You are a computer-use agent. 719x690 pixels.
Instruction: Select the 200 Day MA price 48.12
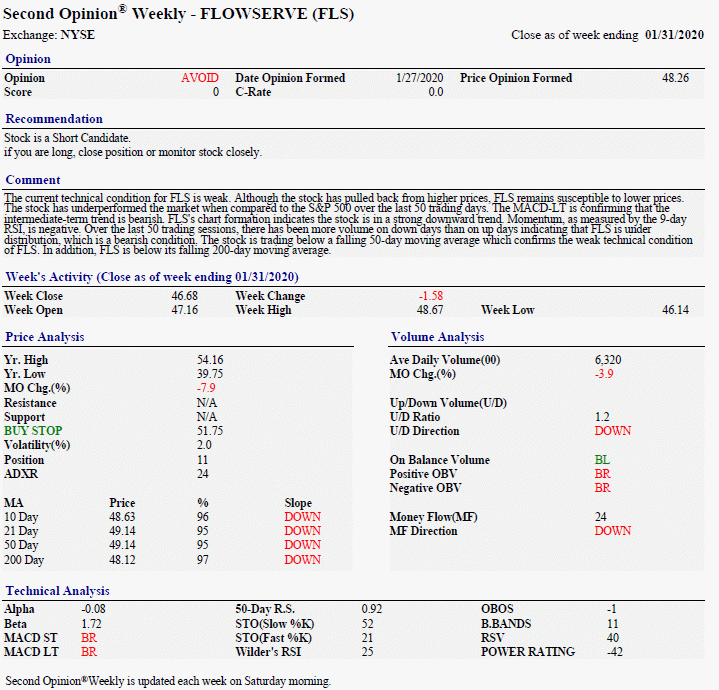122,560
